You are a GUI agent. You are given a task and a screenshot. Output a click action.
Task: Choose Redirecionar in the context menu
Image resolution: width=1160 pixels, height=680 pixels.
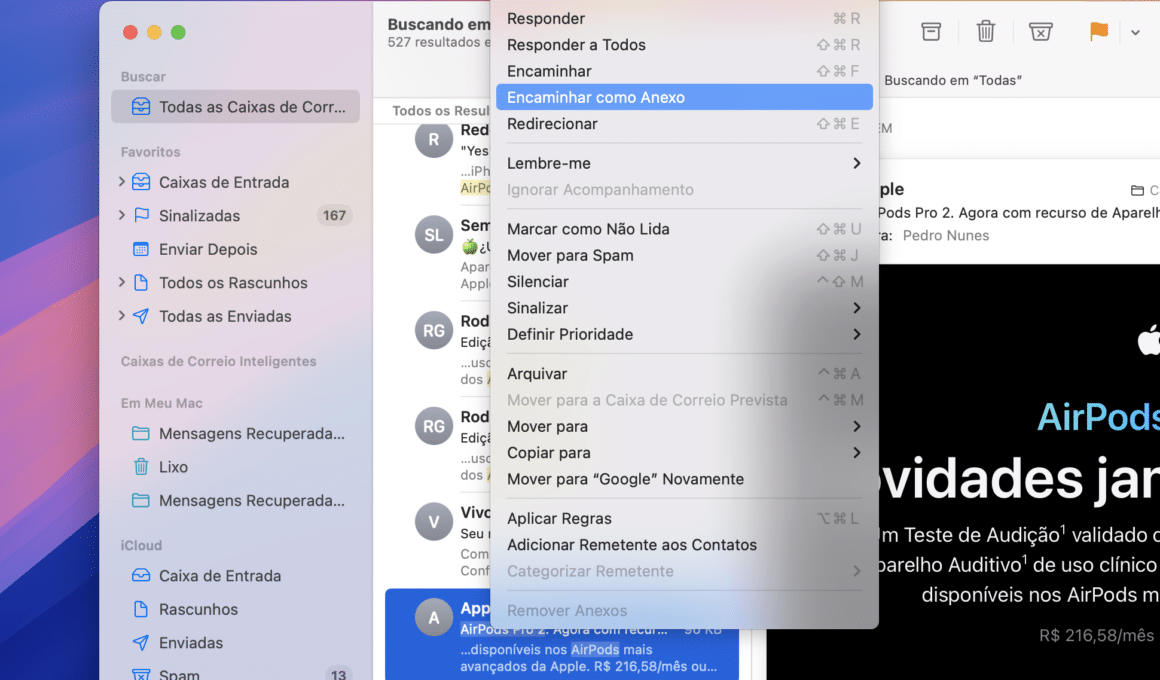(684, 124)
